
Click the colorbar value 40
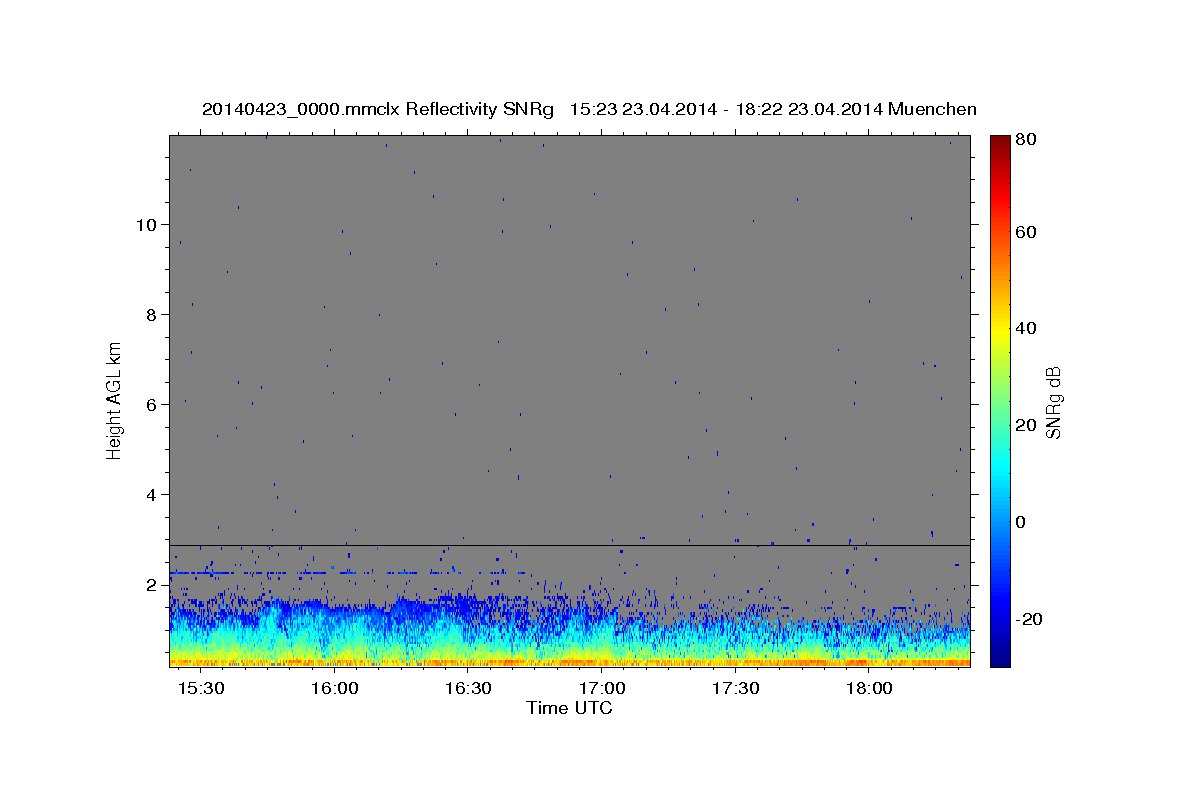point(1025,328)
